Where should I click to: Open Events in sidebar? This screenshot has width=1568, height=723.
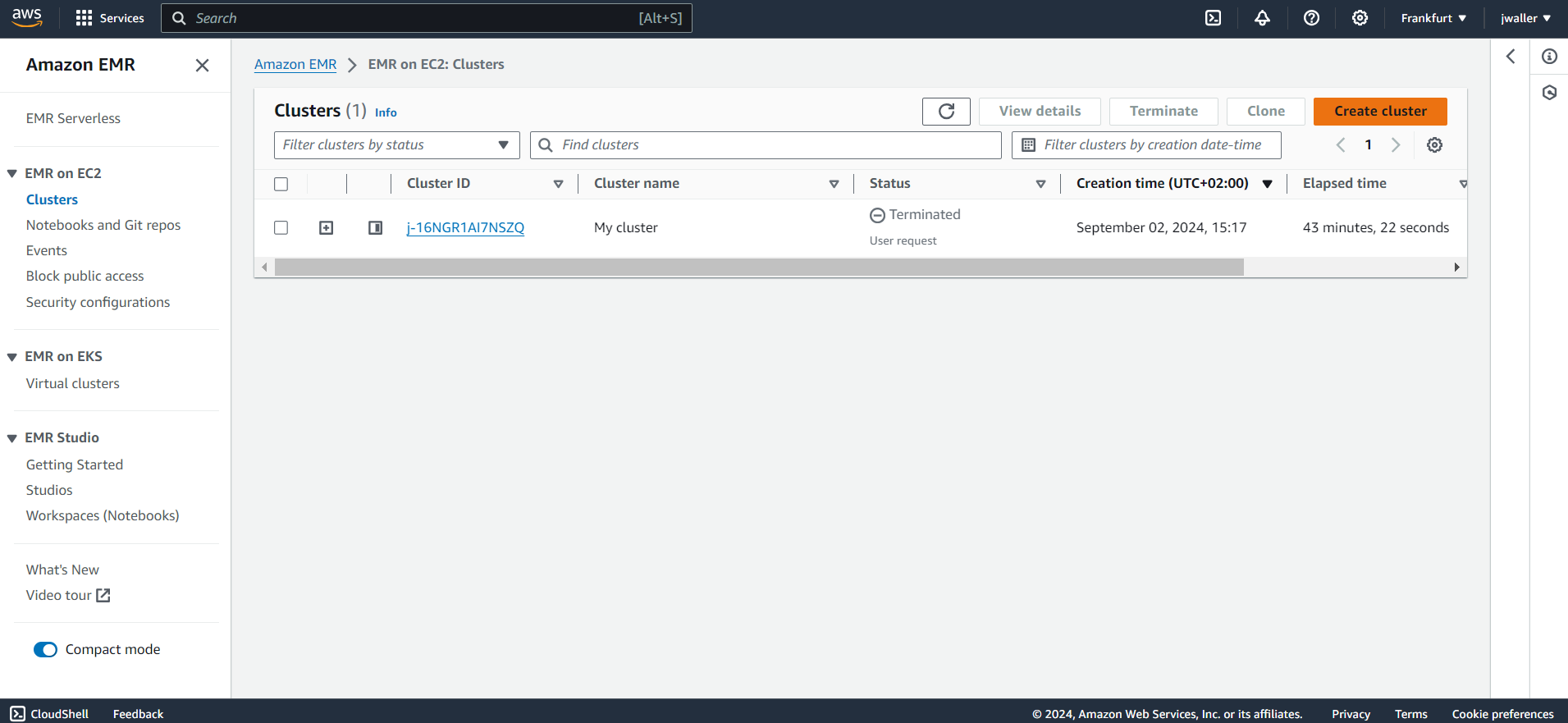coord(47,250)
